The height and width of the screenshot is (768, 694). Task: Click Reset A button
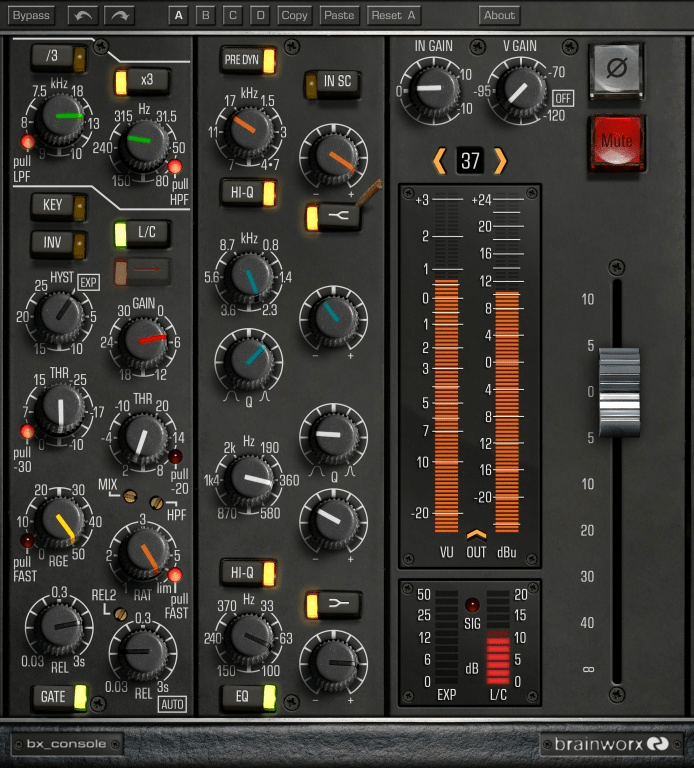pos(393,15)
